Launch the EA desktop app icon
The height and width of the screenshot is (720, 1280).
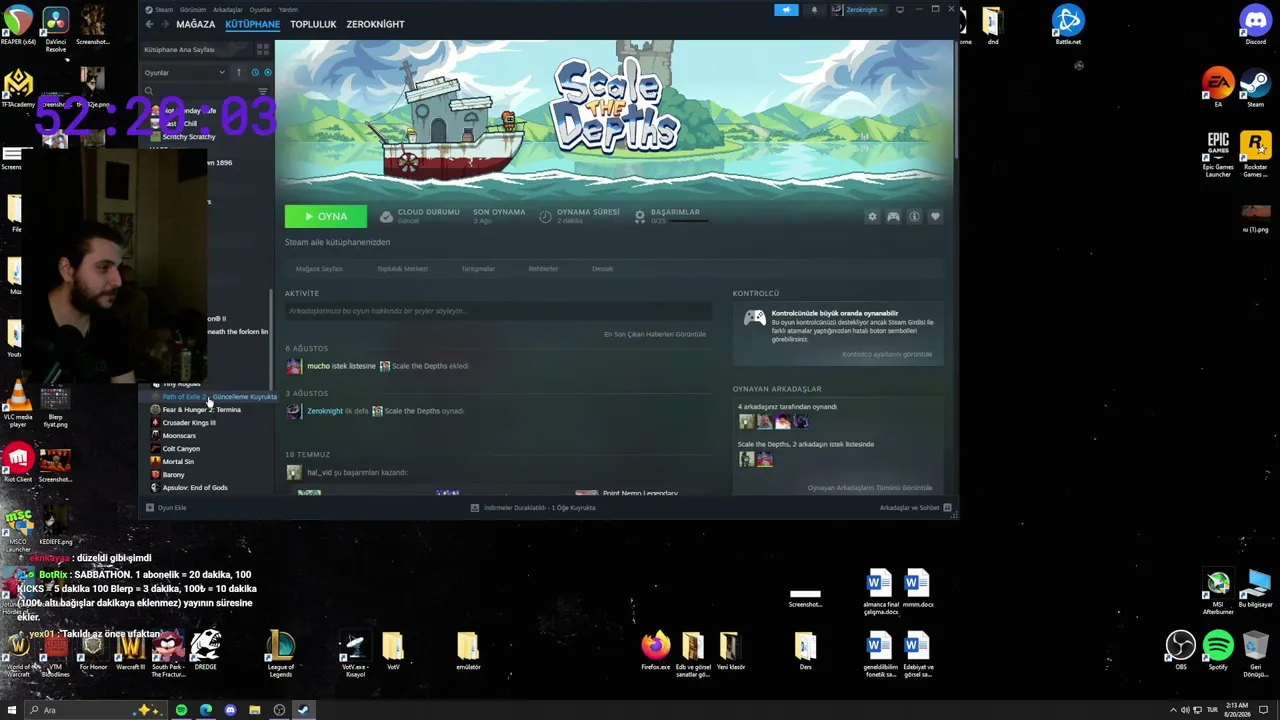(1218, 87)
